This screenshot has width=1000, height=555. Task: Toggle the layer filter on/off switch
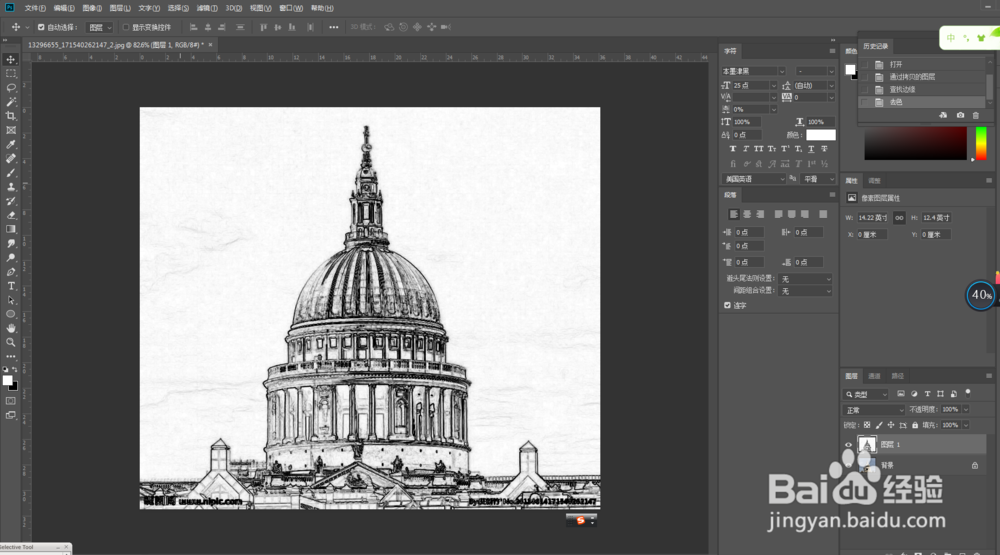click(x=967, y=393)
